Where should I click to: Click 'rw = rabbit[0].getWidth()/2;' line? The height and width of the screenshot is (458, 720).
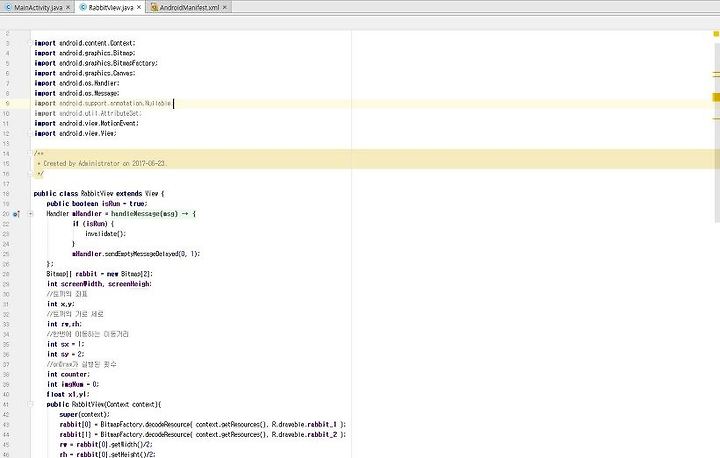(x=106, y=445)
